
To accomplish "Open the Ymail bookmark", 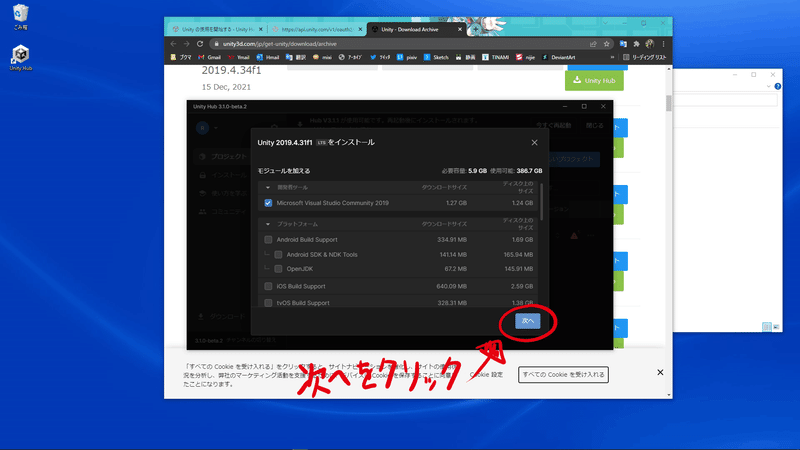I will pos(239,58).
